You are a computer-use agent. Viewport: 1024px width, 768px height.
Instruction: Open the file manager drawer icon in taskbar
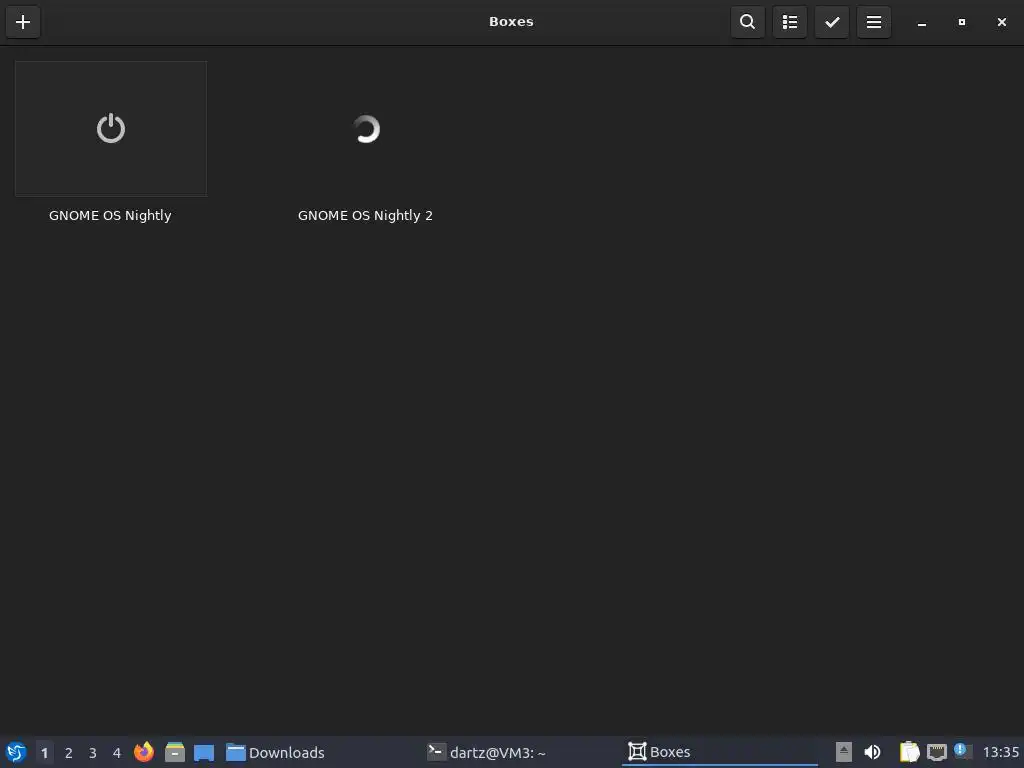point(174,752)
